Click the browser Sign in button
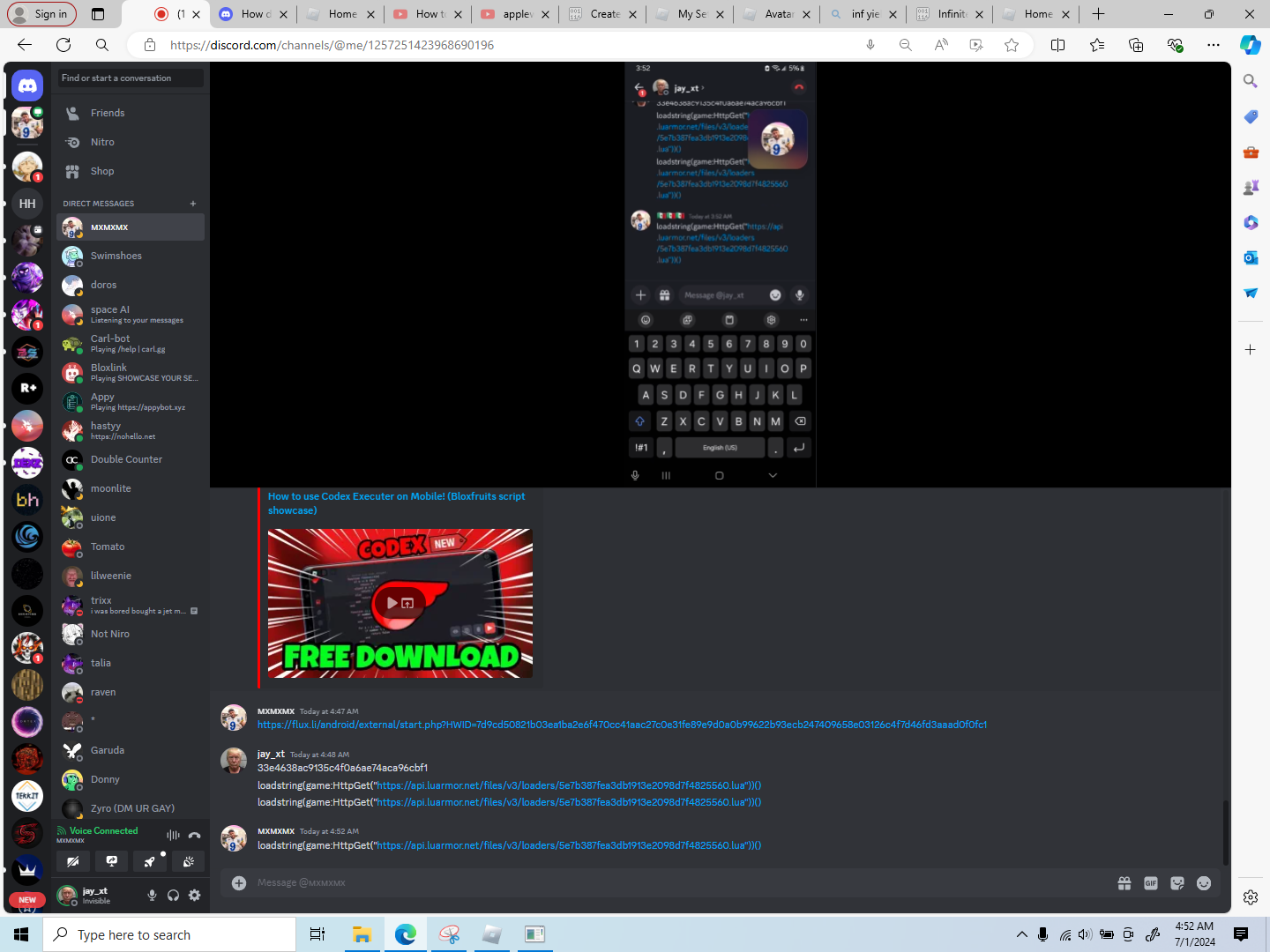Image resolution: width=1270 pixels, height=952 pixels. [42, 14]
